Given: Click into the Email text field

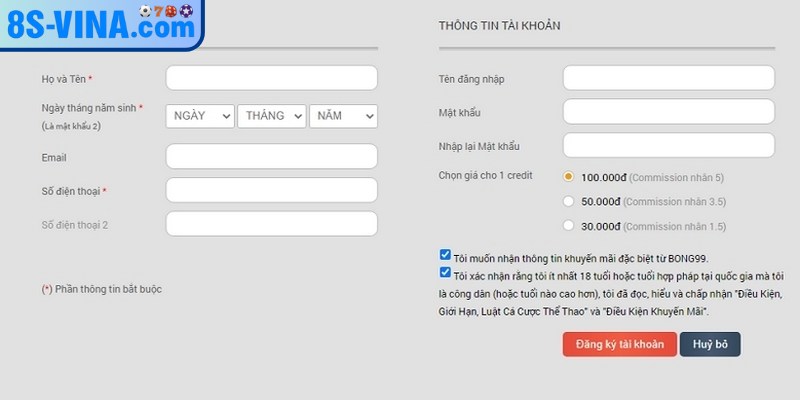Looking at the screenshot, I should (x=271, y=156).
